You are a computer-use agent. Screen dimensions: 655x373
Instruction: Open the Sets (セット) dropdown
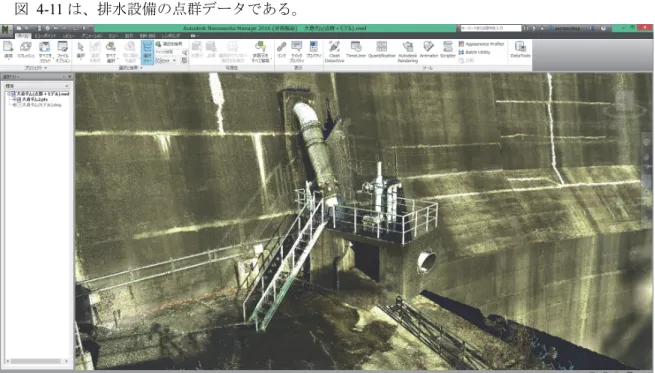pos(166,61)
